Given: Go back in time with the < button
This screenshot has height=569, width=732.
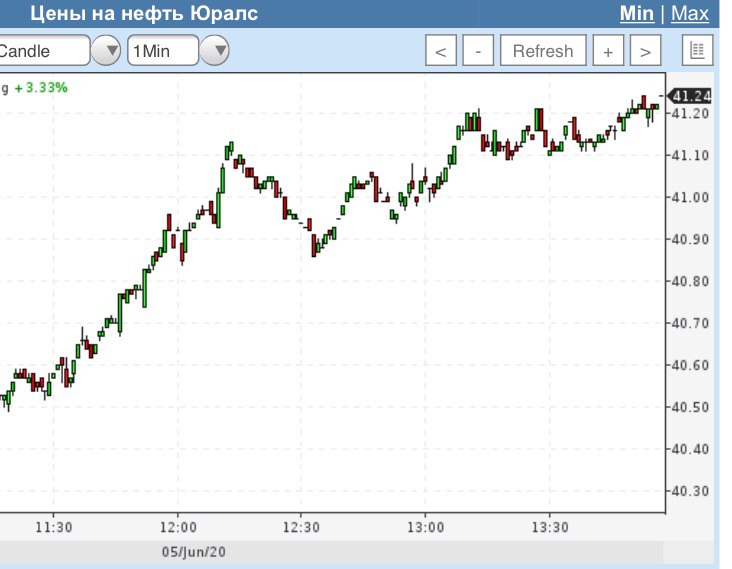Looking at the screenshot, I should [441, 50].
